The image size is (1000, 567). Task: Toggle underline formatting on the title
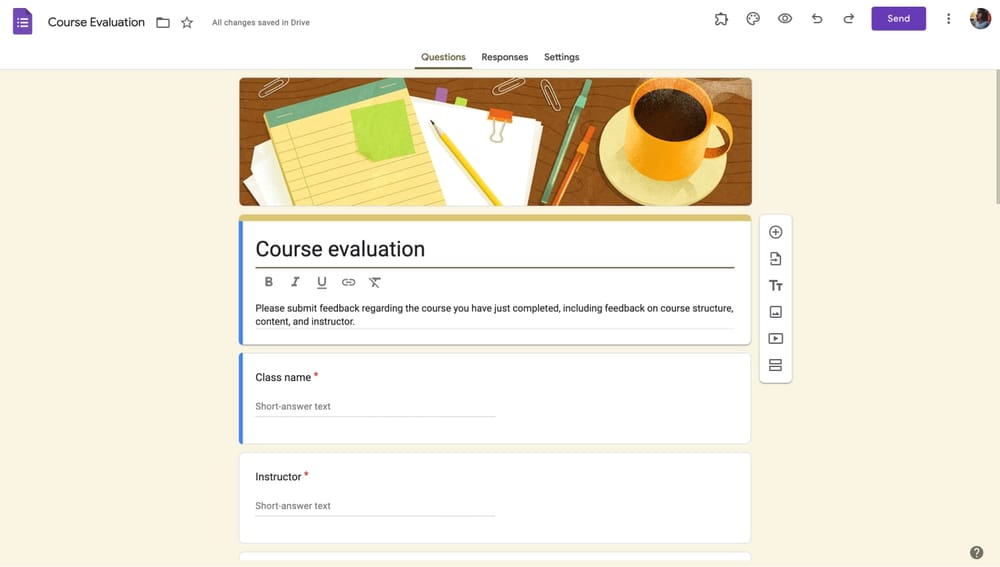321,282
